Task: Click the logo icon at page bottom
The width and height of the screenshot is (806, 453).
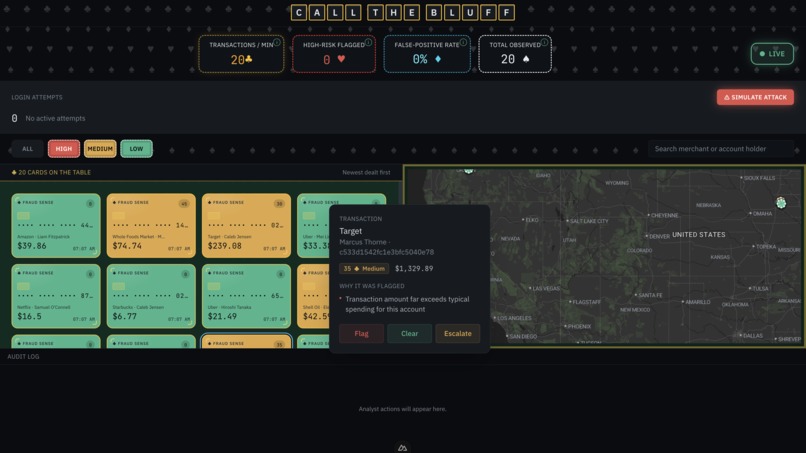Action: click(x=402, y=448)
